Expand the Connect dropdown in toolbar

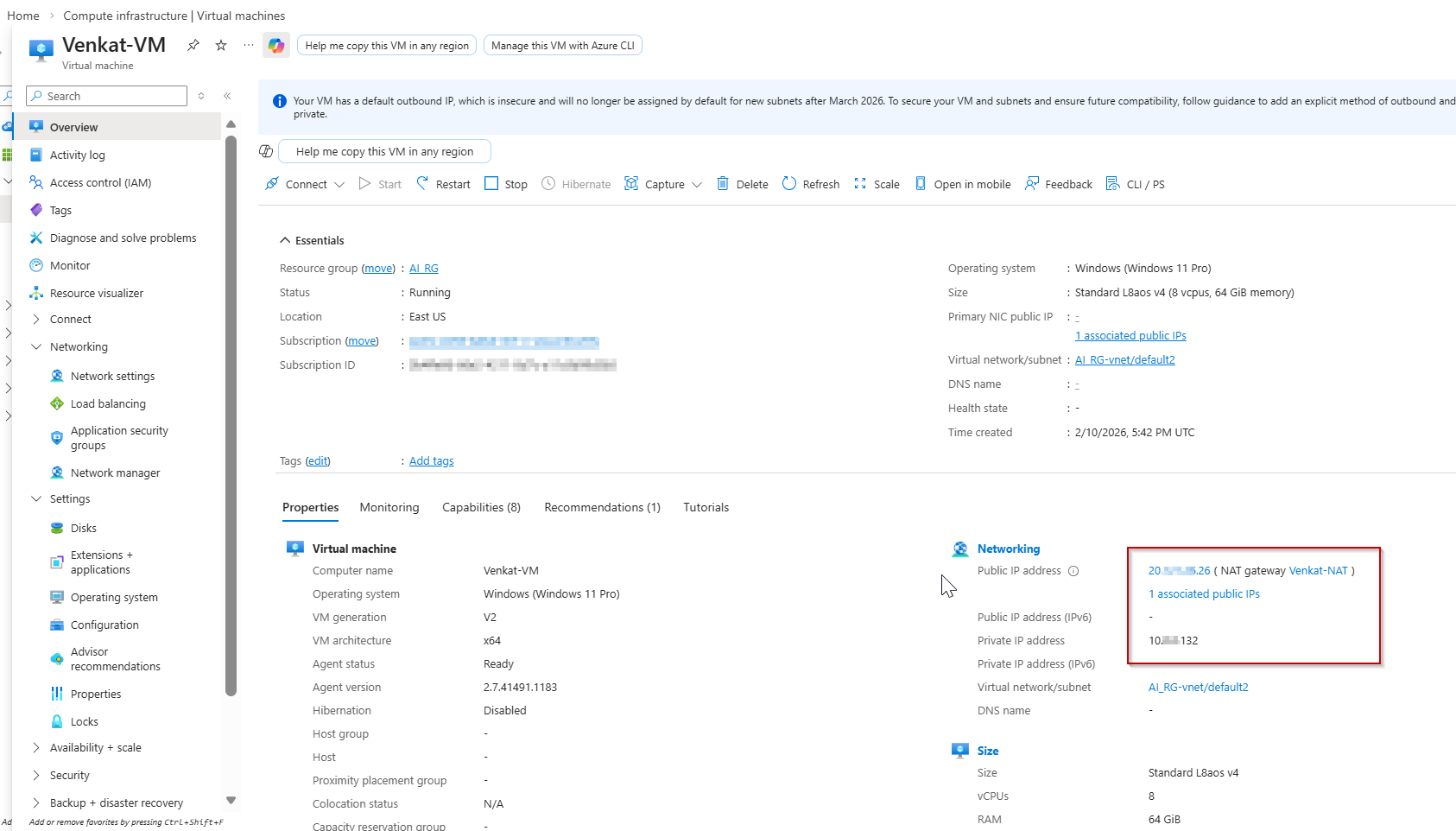(339, 184)
